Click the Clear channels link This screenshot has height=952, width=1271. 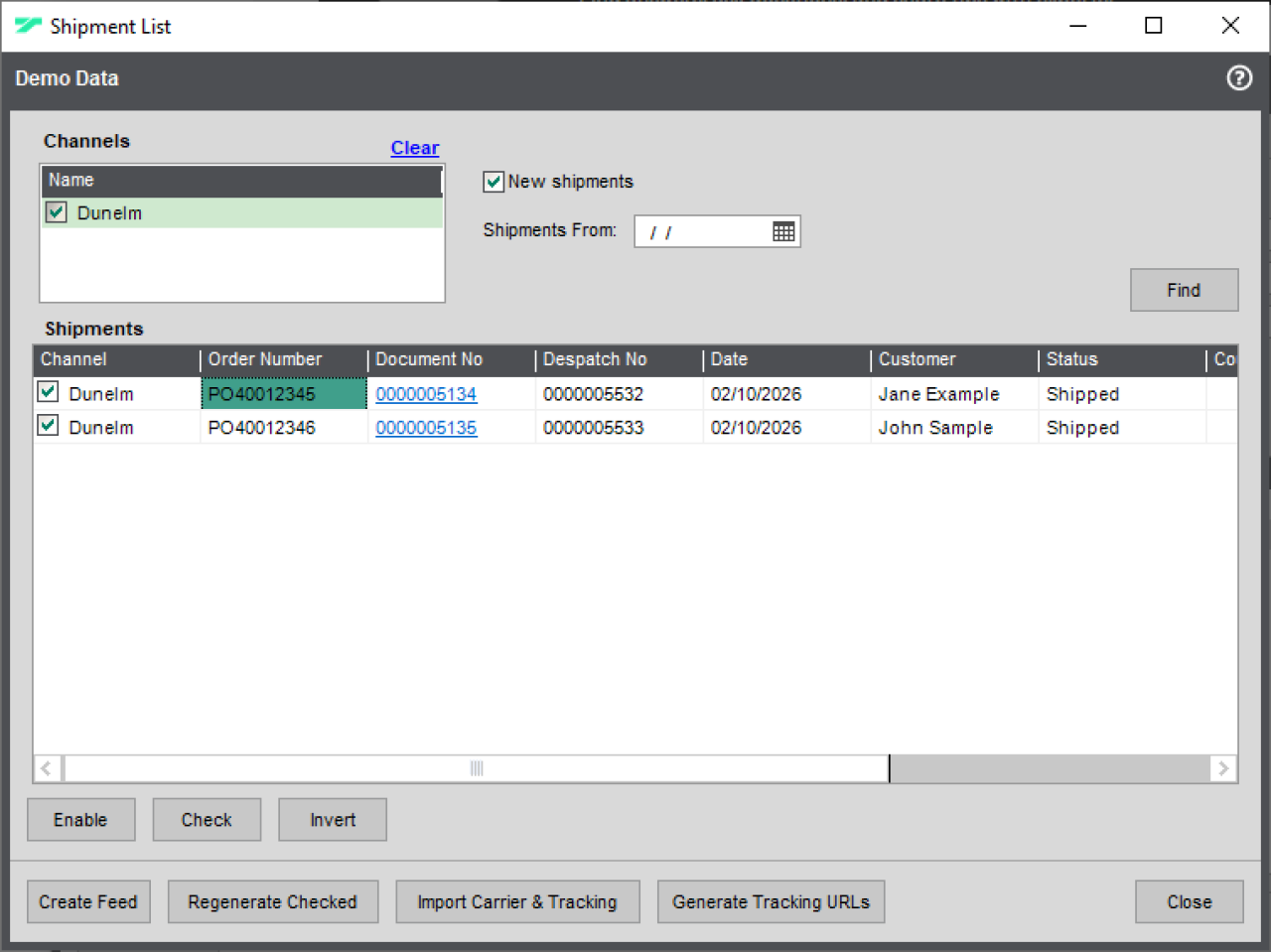(415, 148)
